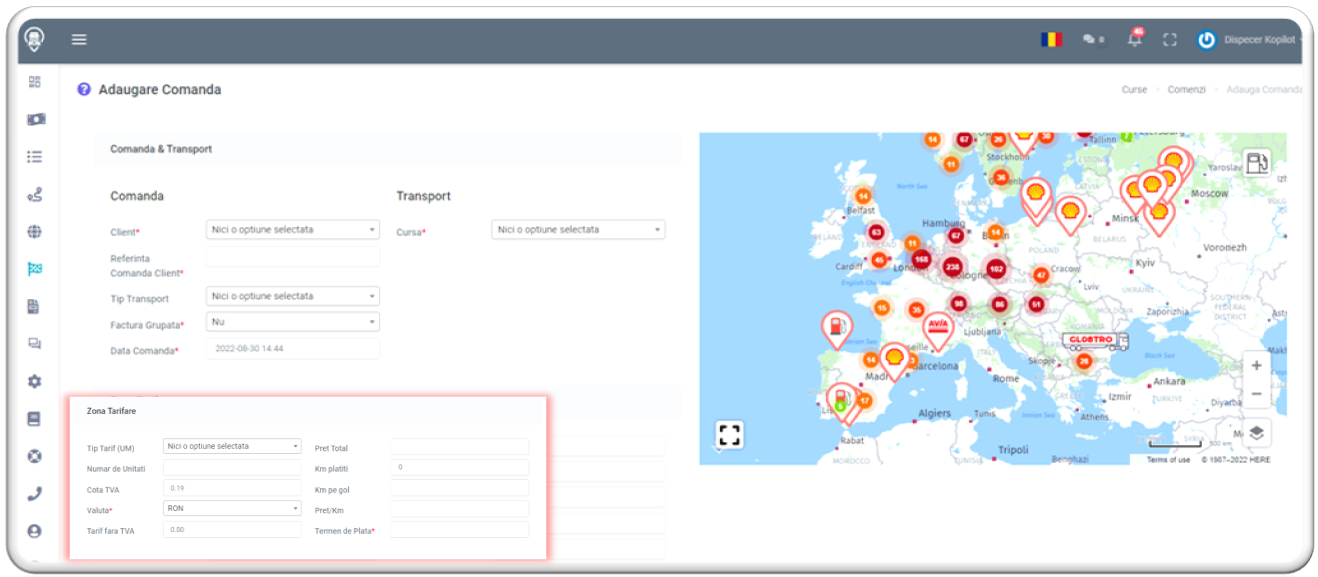The width and height of the screenshot is (1318, 577).
Task: Click the notification bell icon
Action: point(1134,40)
